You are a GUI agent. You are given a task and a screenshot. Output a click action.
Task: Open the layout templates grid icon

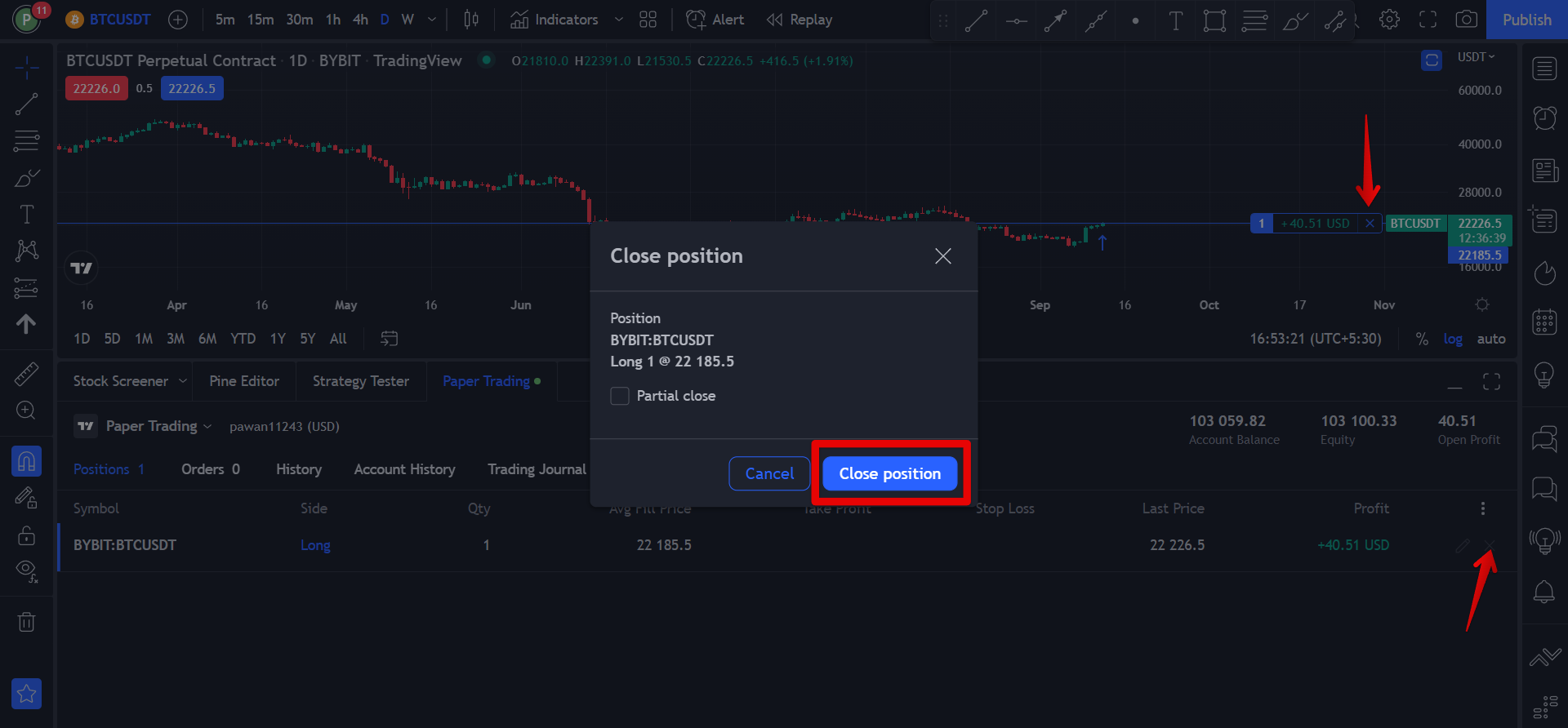648,20
